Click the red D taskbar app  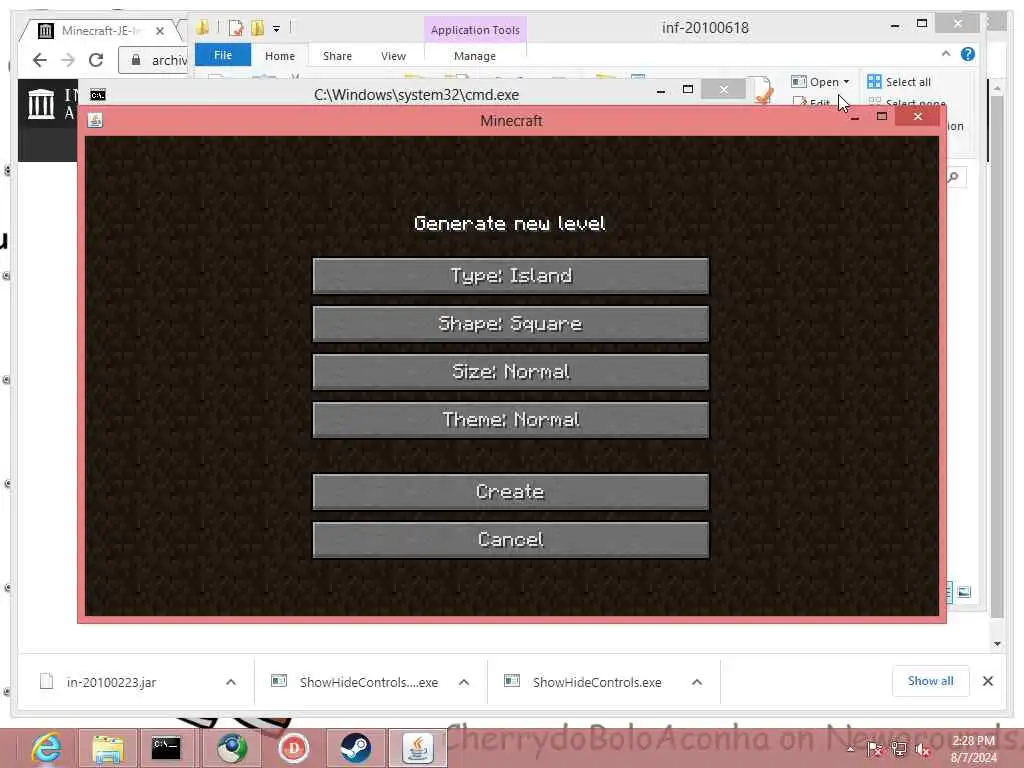(293, 748)
